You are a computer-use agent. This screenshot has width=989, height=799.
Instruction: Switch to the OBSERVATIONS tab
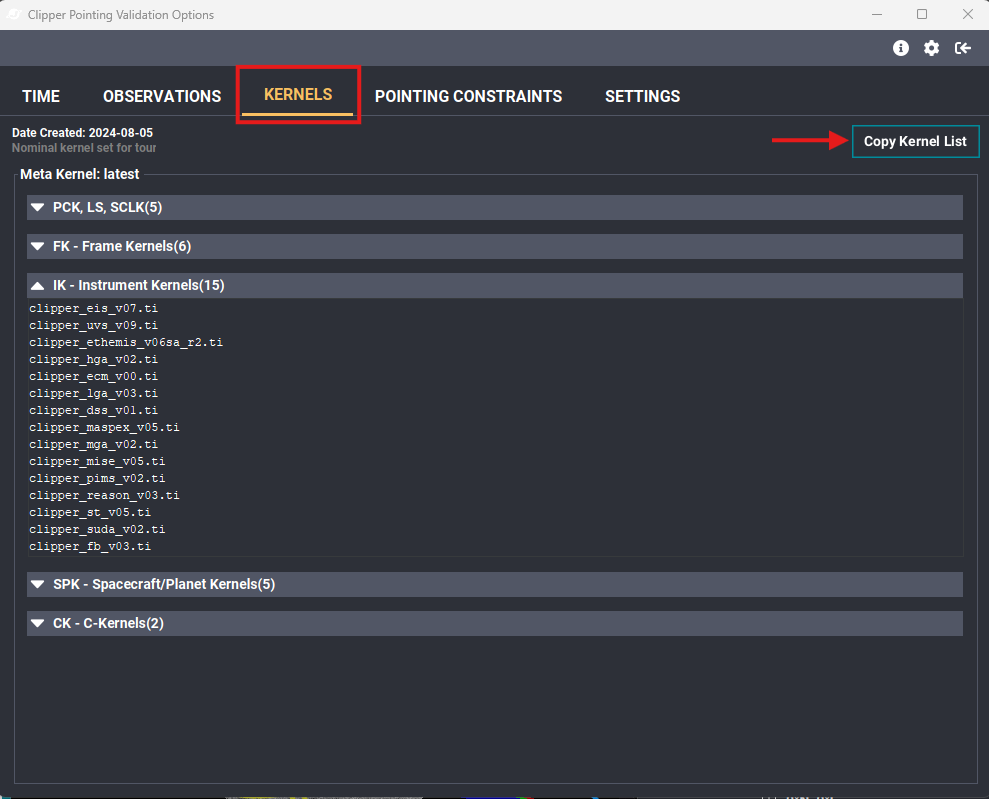tap(162, 96)
